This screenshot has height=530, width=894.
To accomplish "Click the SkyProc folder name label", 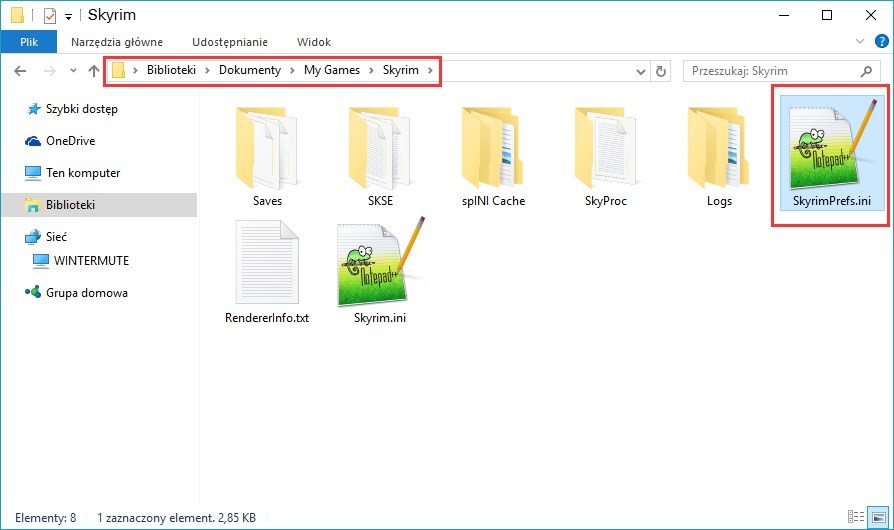I will click(x=606, y=201).
